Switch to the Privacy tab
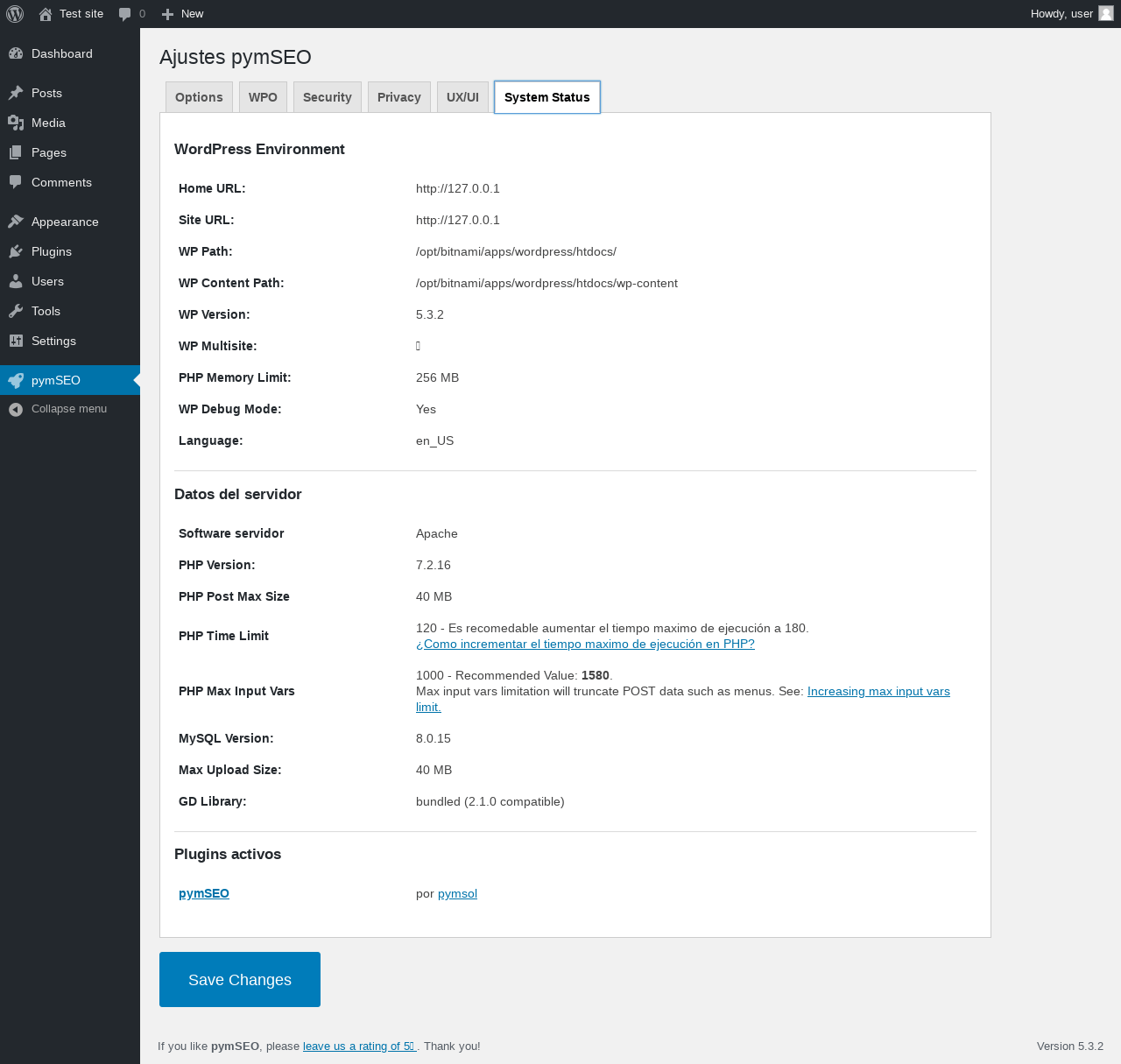The height and width of the screenshot is (1064, 1121). (399, 97)
